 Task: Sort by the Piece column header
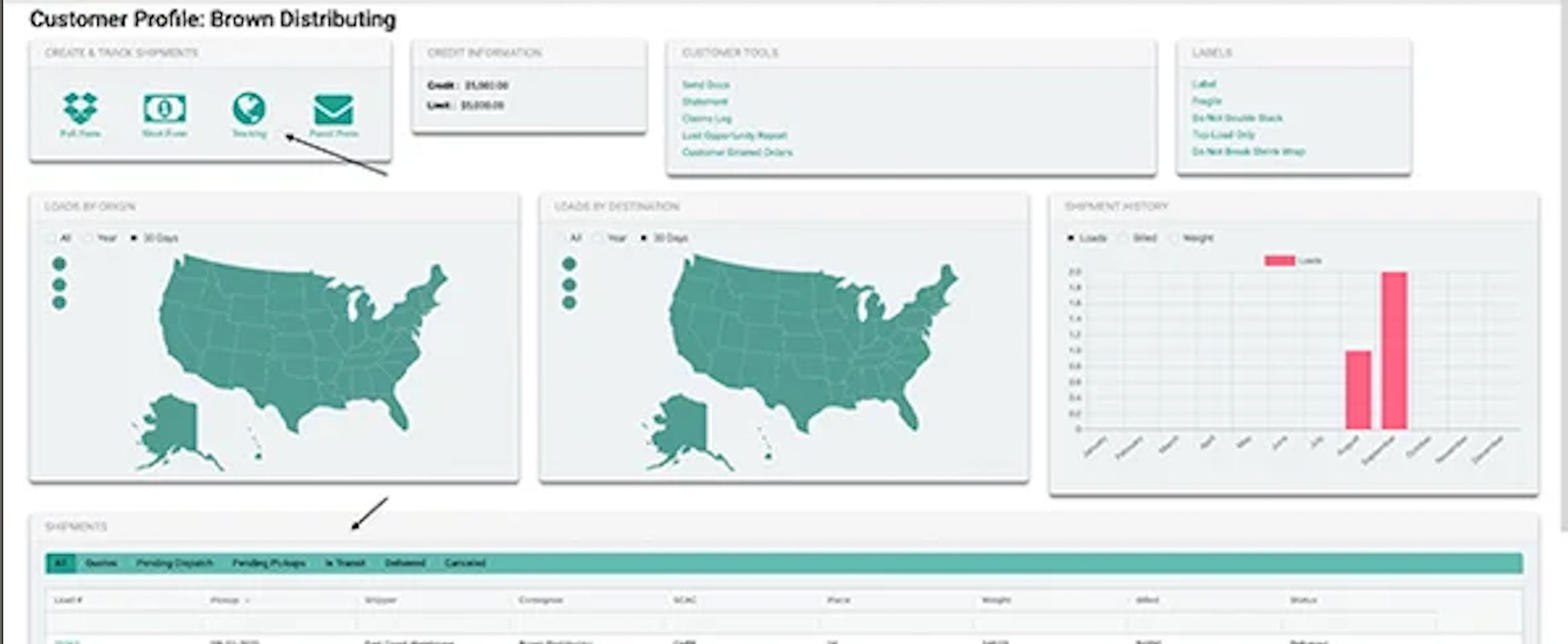click(x=838, y=600)
